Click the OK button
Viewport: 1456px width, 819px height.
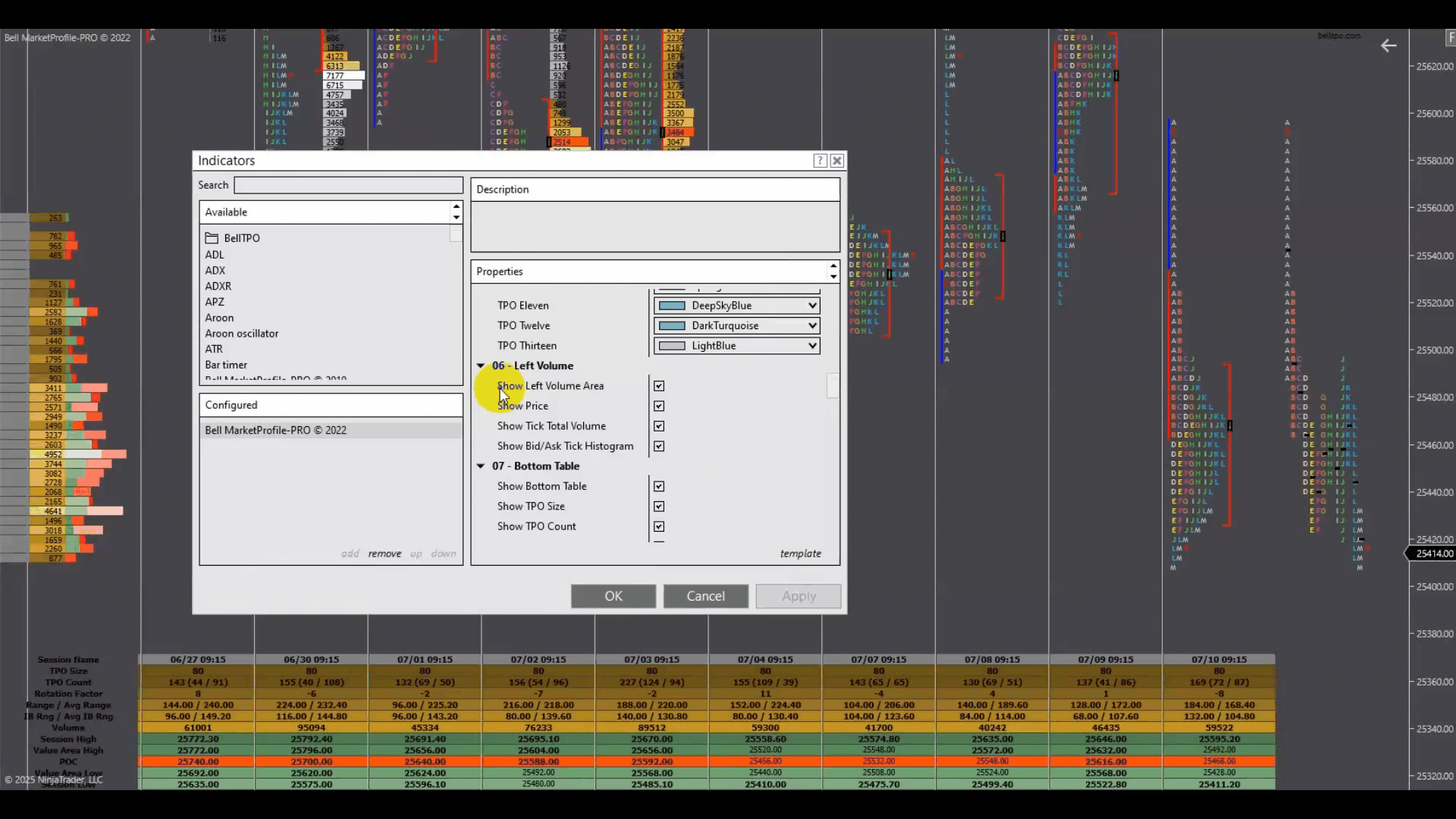tap(613, 596)
